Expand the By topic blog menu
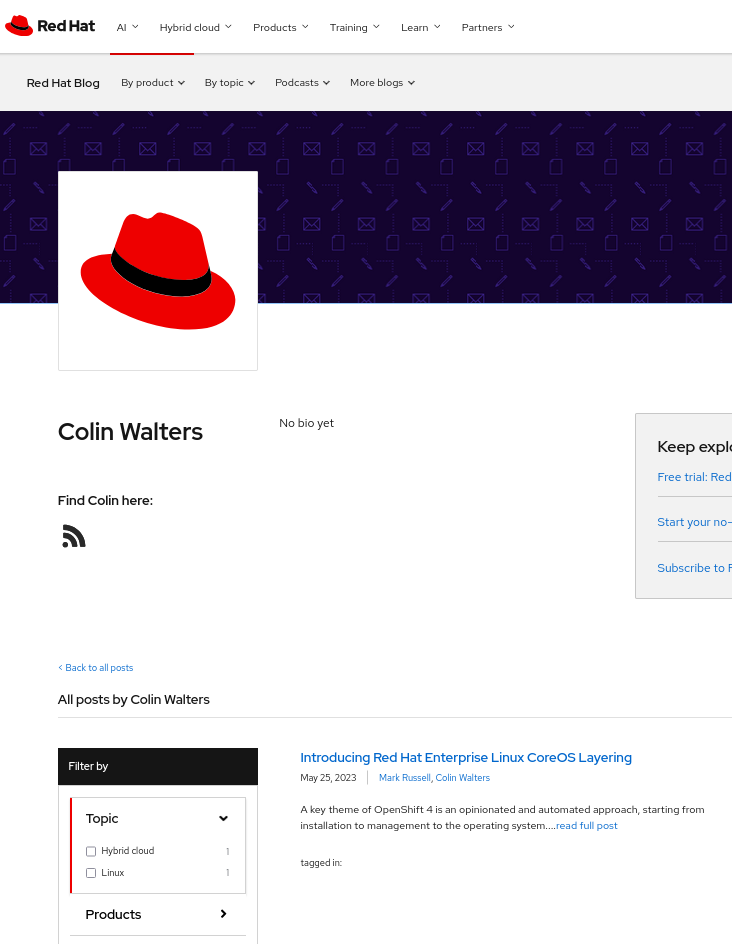 (230, 82)
